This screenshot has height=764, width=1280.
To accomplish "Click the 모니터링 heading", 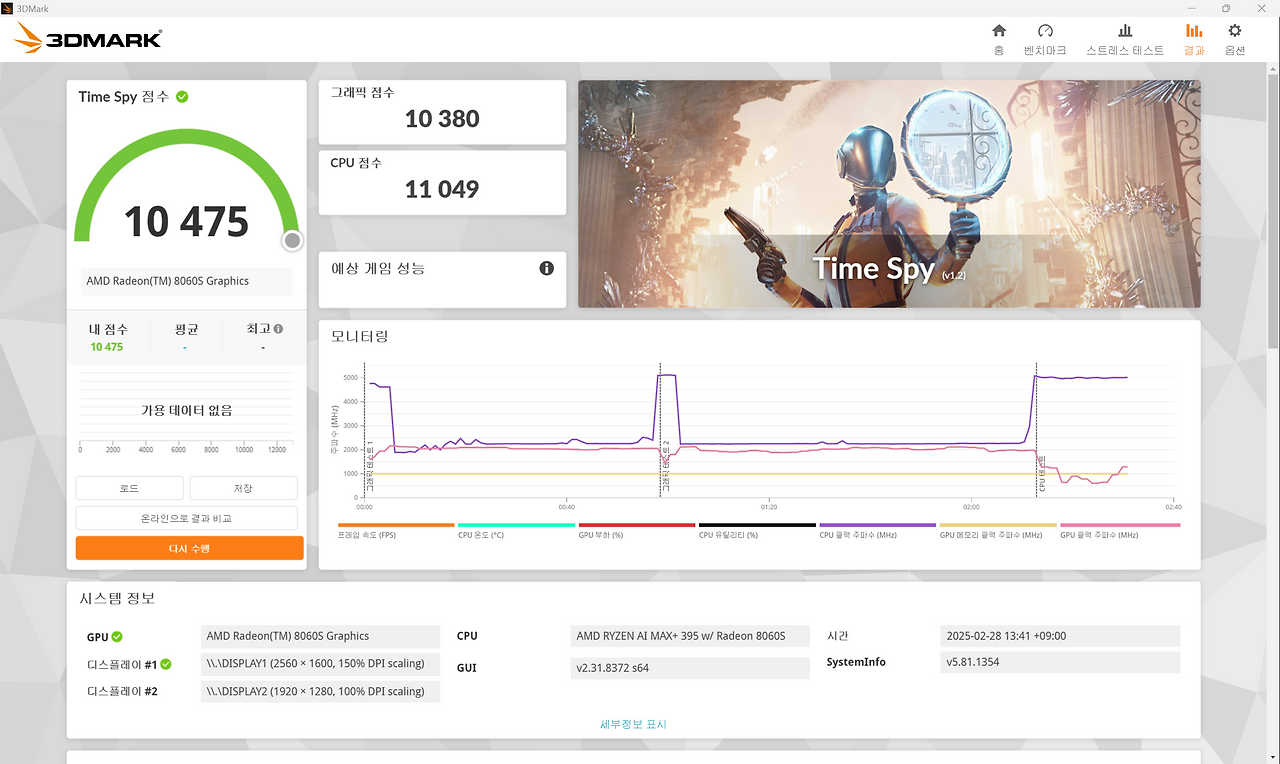I will [x=359, y=336].
